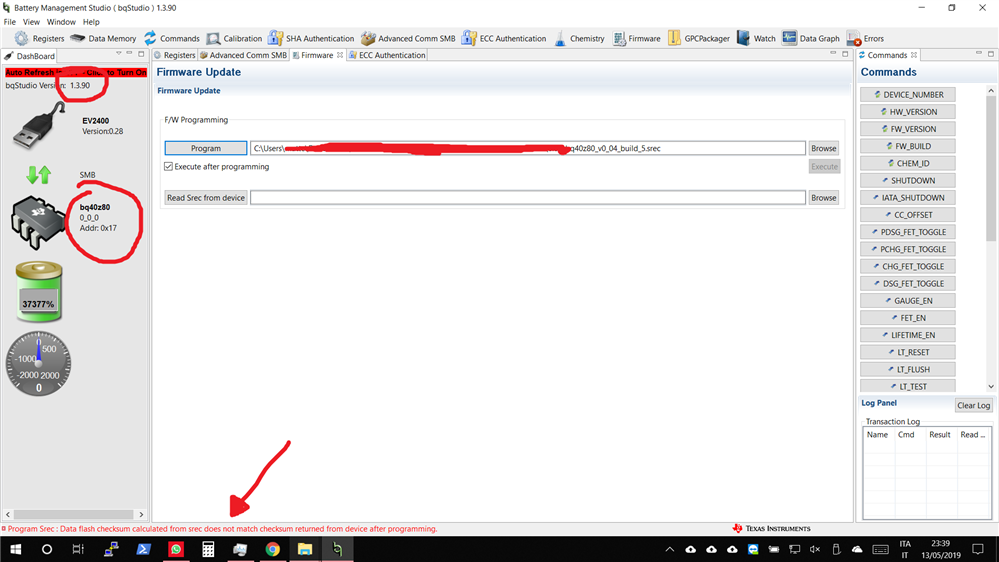This screenshot has height=562, width=999.
Task: Open the Help menu
Action: click(91, 22)
